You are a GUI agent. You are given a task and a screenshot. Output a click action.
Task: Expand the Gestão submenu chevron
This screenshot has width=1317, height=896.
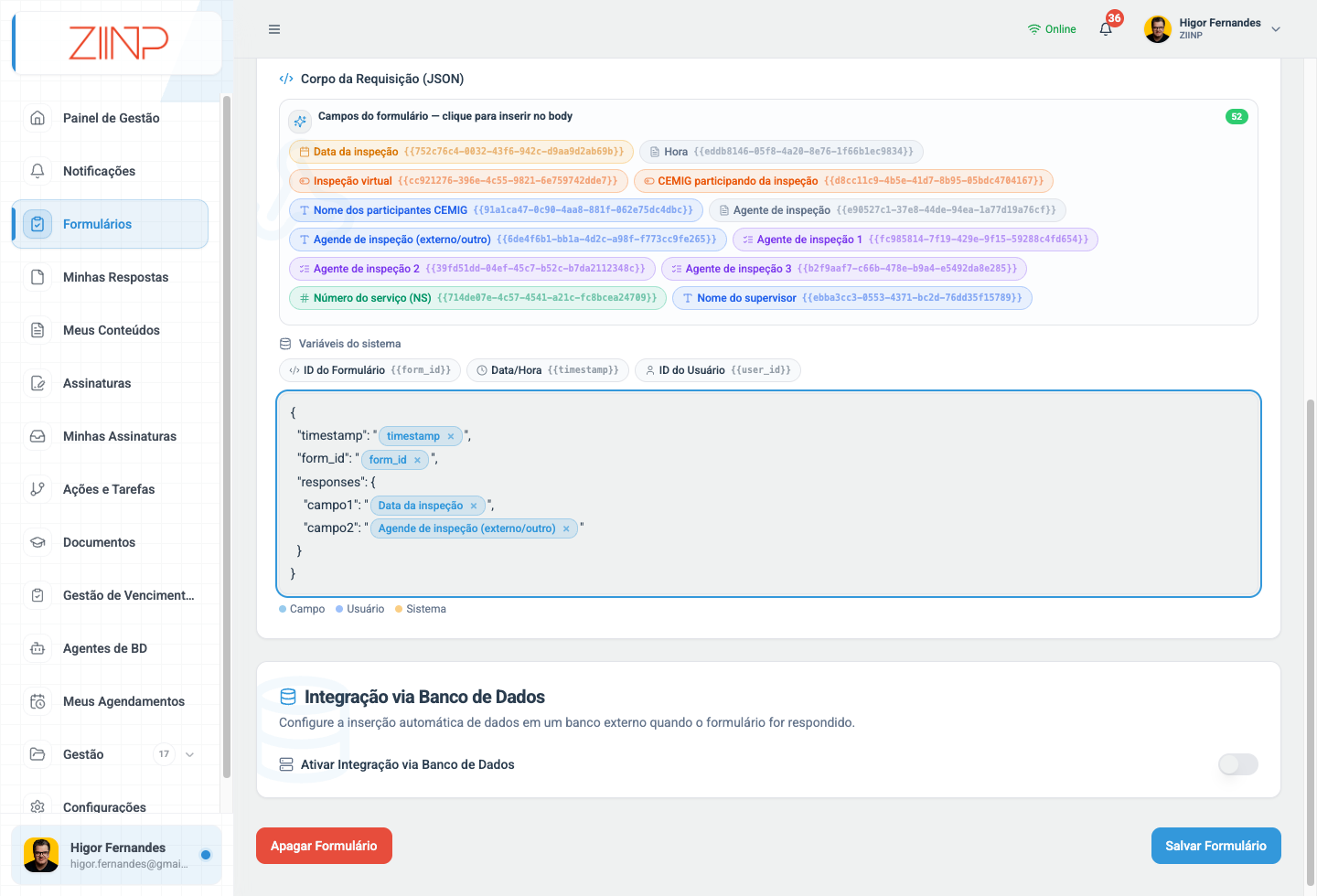coord(189,754)
